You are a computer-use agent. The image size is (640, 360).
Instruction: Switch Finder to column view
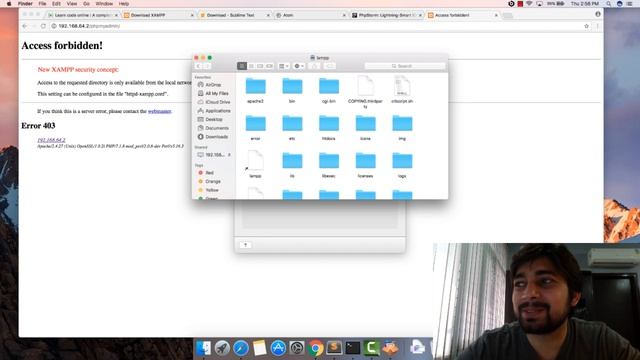(x=260, y=66)
